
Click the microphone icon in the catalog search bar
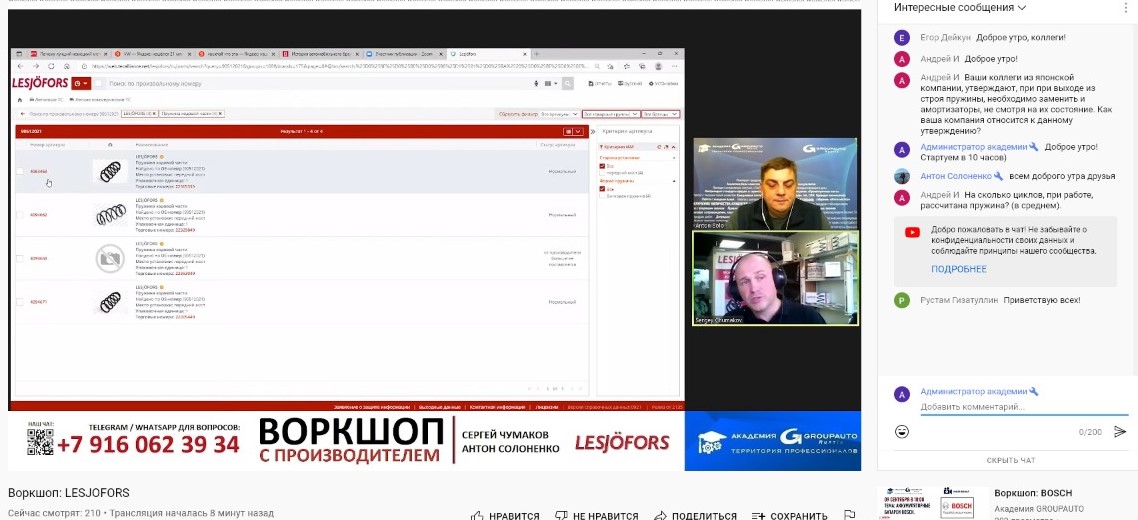point(536,84)
